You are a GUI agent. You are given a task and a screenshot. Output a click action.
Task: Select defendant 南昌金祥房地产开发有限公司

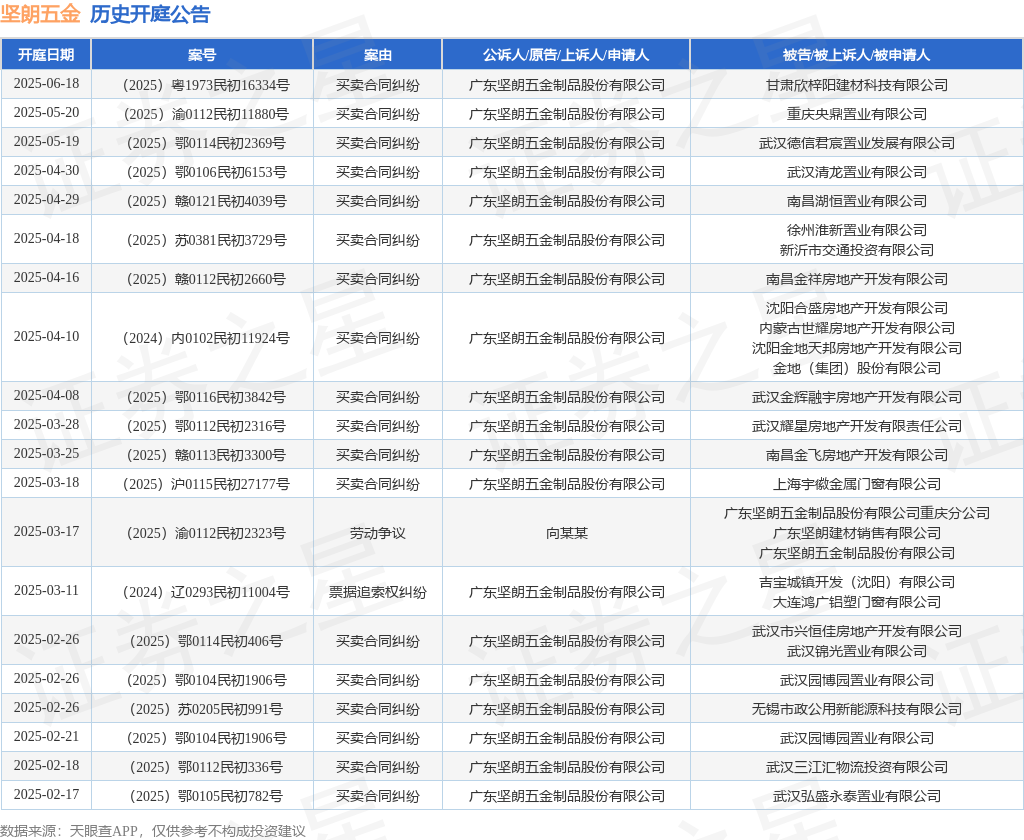tap(857, 280)
